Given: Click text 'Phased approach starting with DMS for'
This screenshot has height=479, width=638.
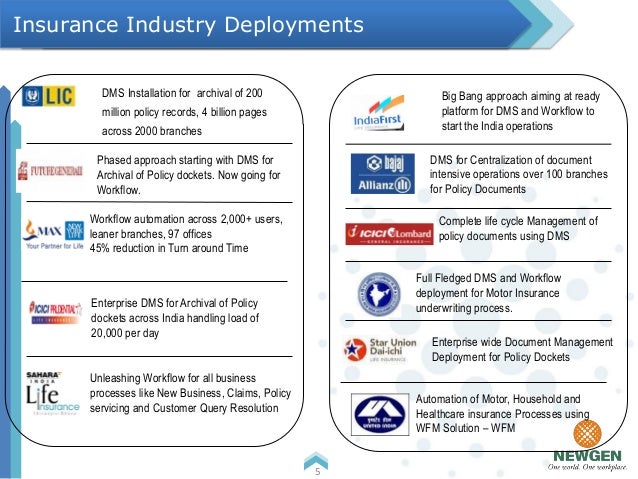Looking at the screenshot, I should [x=185, y=160].
